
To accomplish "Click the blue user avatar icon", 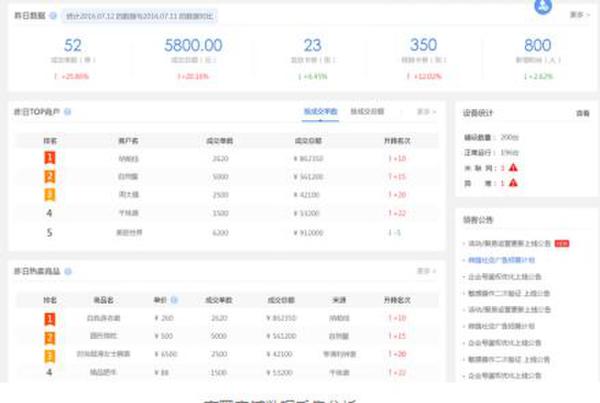I will pos(543,6).
